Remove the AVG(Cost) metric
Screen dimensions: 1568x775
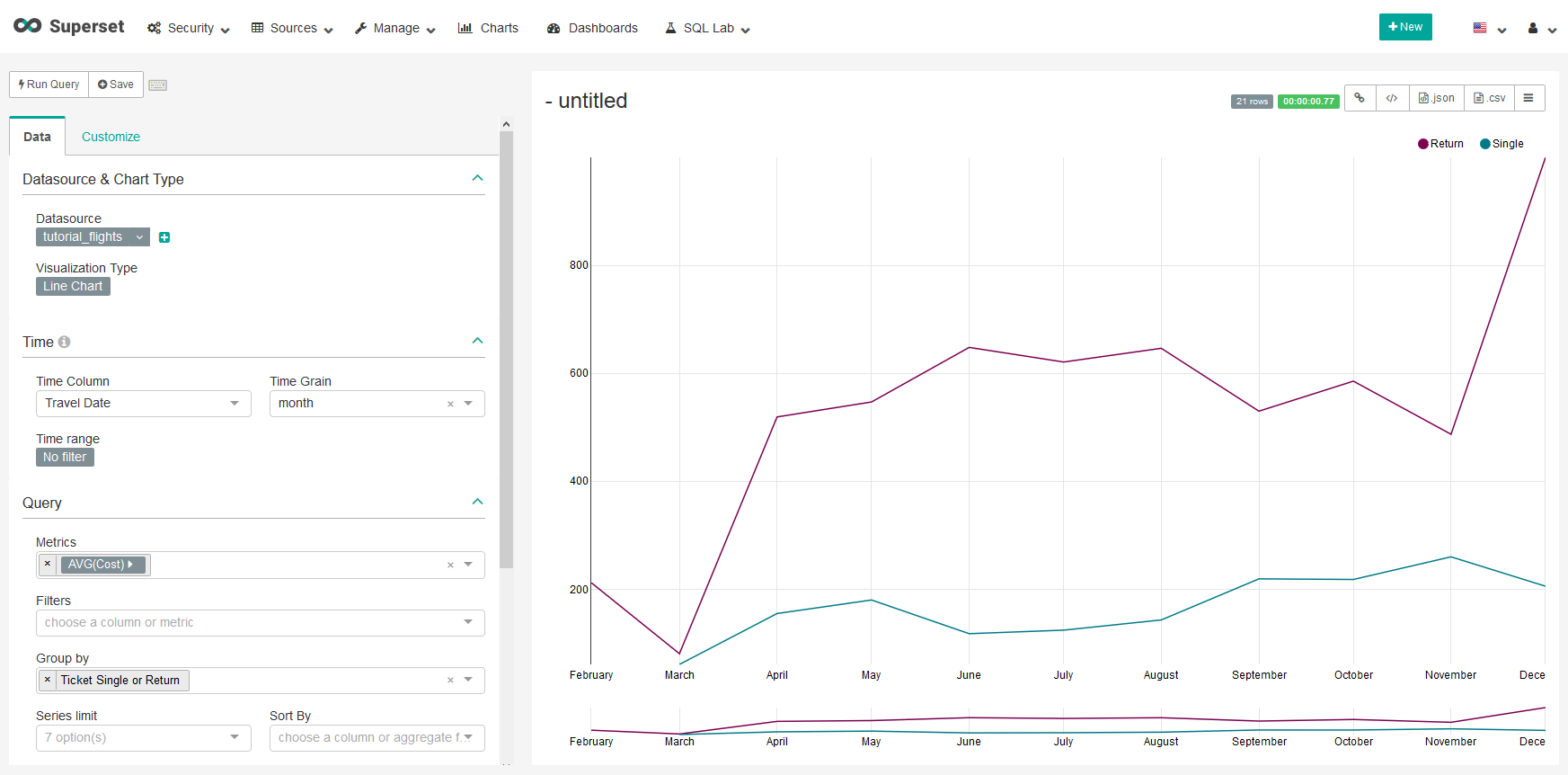(48, 565)
